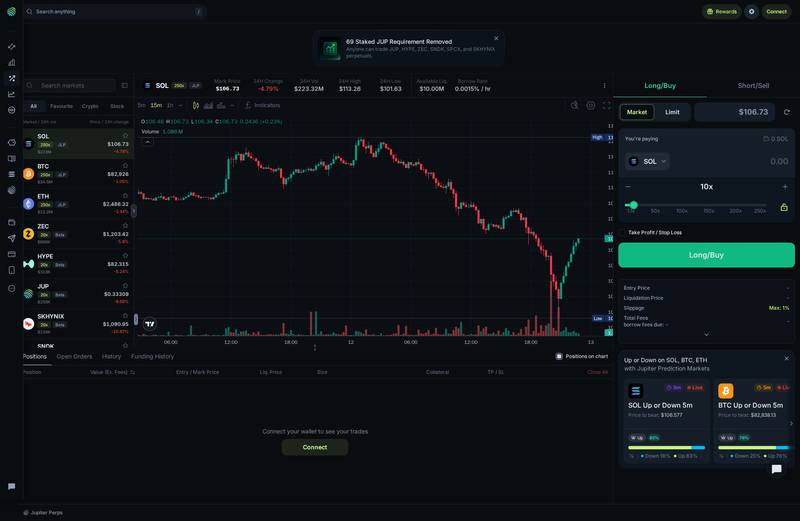Favourite the JUP market star
Viewport: 800px width, 521px height.
pyautogui.click(x=125, y=285)
